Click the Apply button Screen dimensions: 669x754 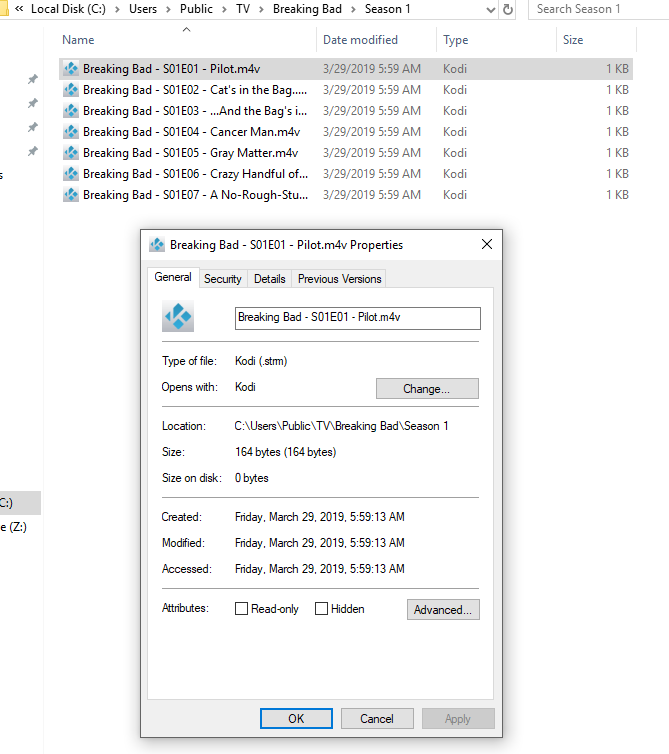click(x=458, y=718)
